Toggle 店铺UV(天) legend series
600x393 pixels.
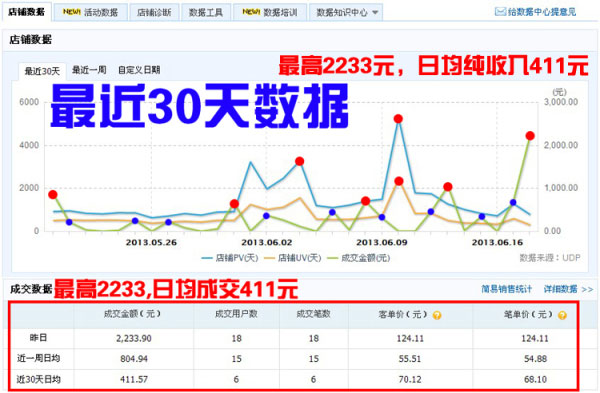tap(293, 258)
